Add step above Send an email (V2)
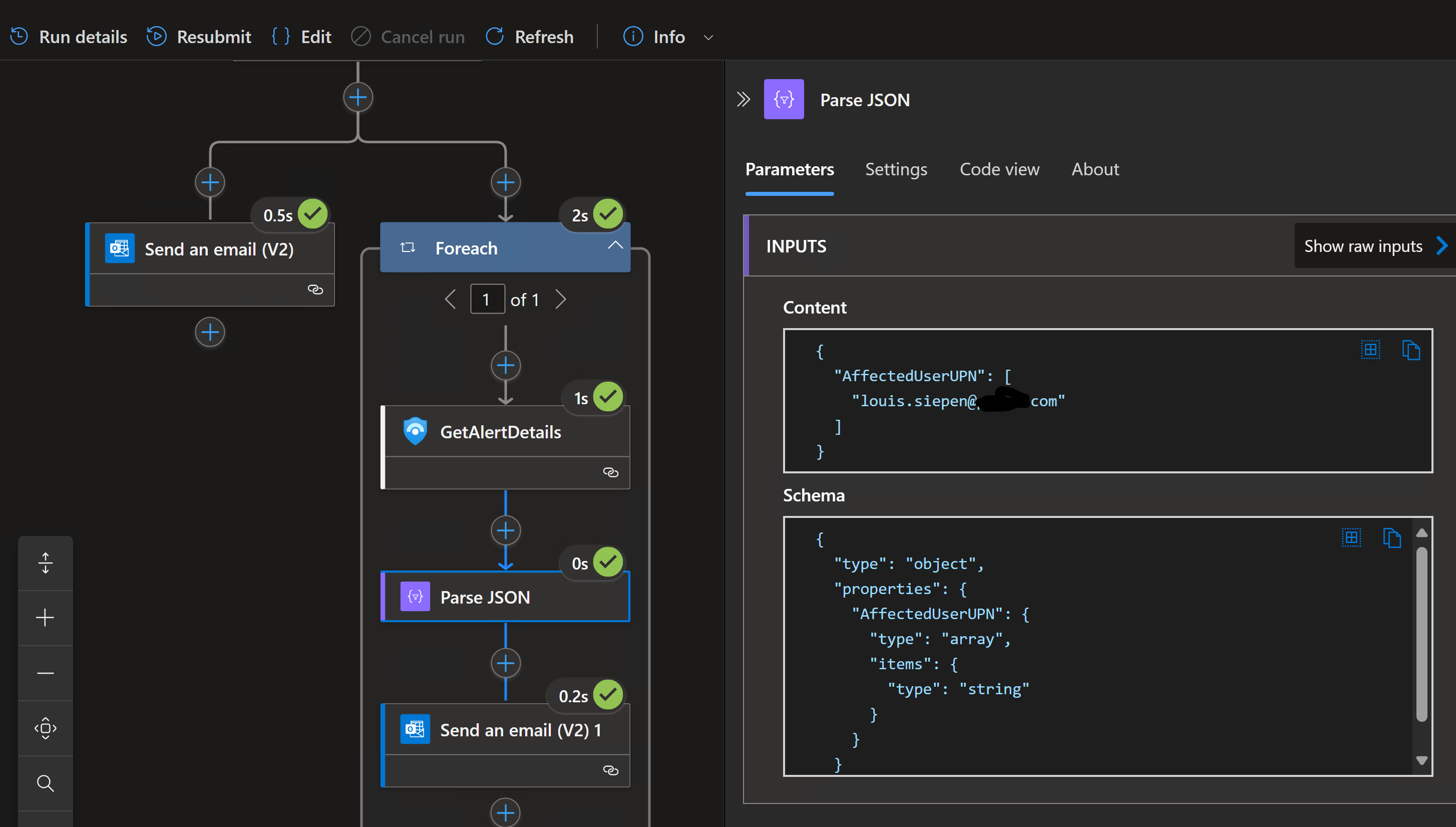The height and width of the screenshot is (827, 1456). click(210, 182)
